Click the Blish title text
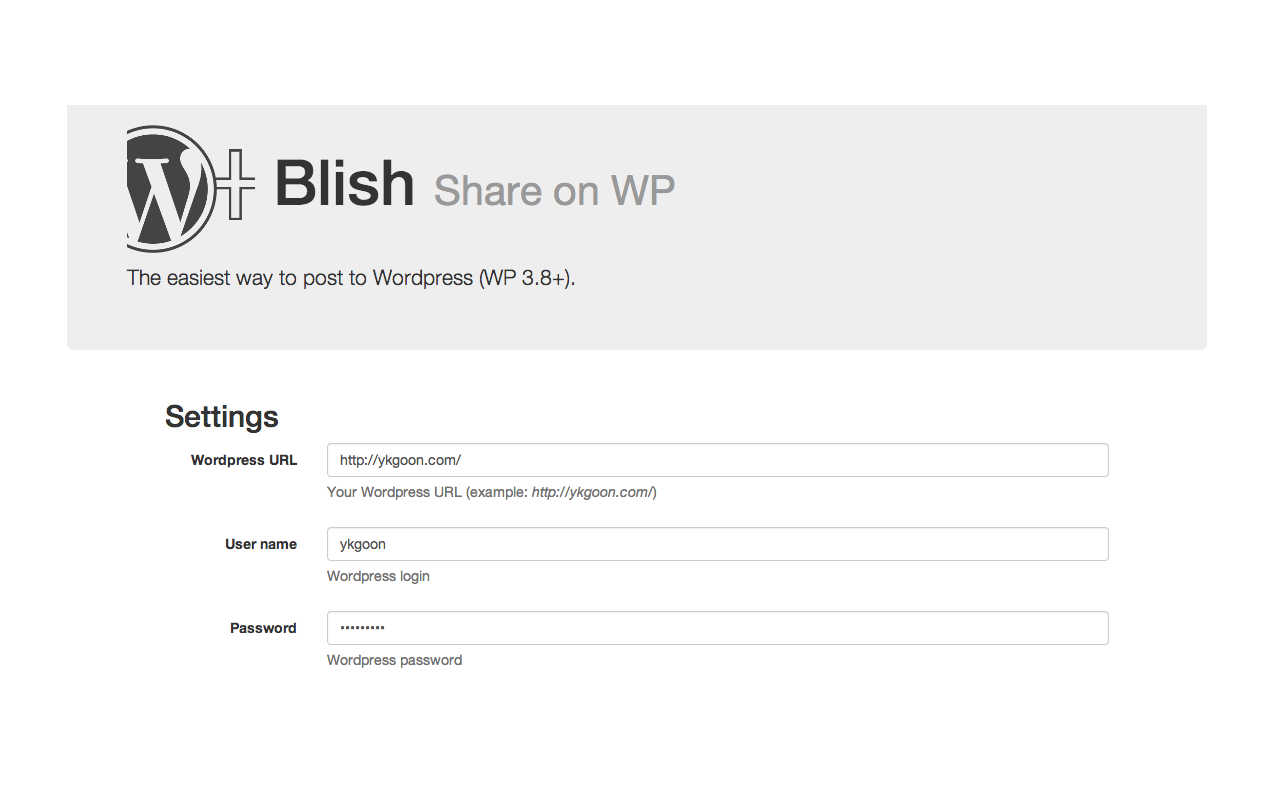Viewport: 1280px width, 800px height. (344, 184)
